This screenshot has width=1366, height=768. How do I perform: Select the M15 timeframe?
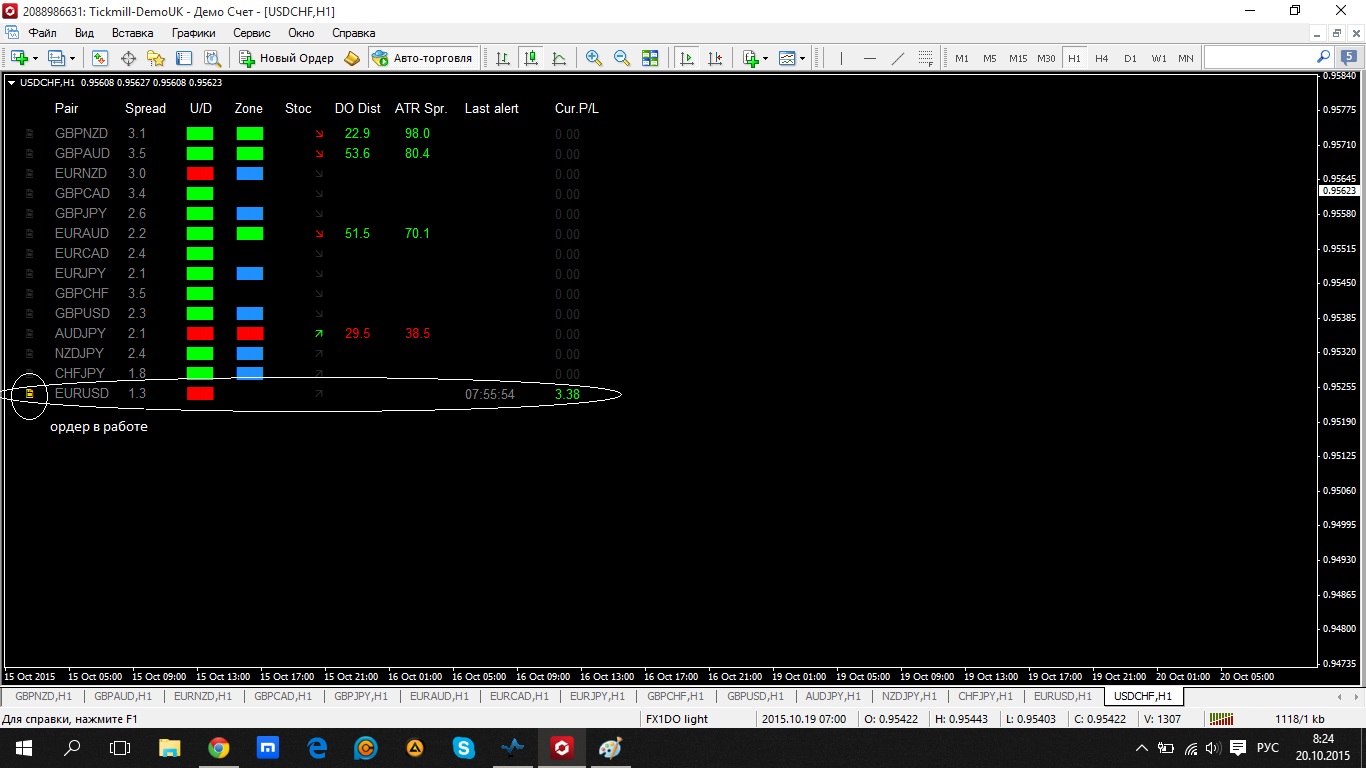(1018, 58)
